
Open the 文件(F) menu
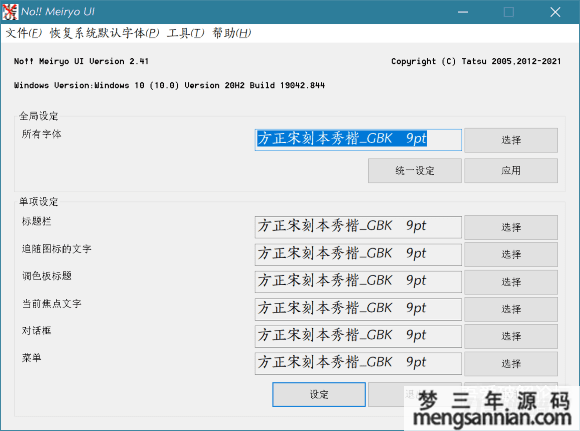pyautogui.click(x=24, y=33)
